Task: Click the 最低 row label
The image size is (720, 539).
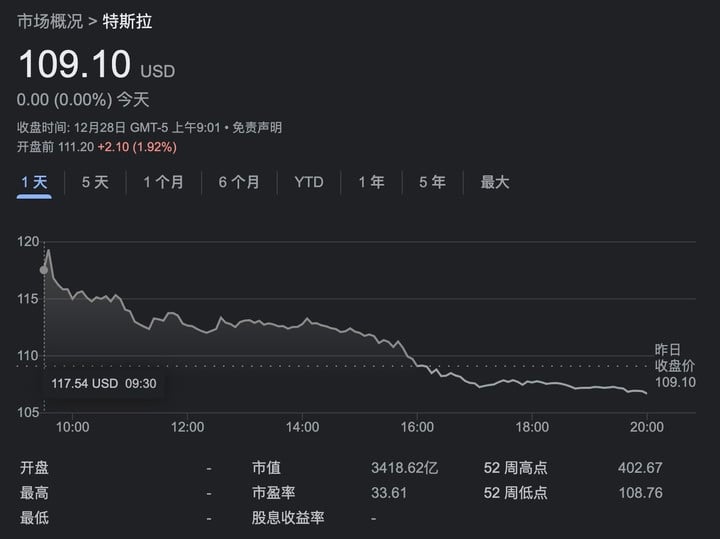Action: 34,518
